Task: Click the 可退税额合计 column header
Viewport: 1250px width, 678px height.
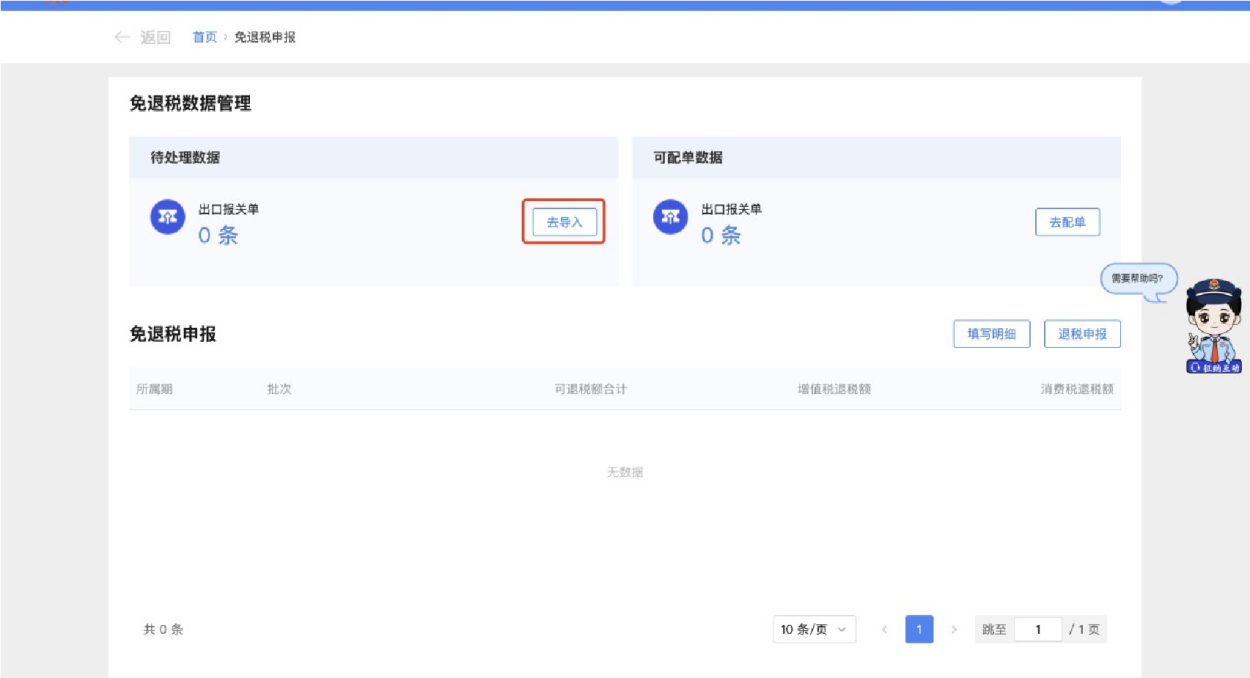Action: tap(591, 389)
